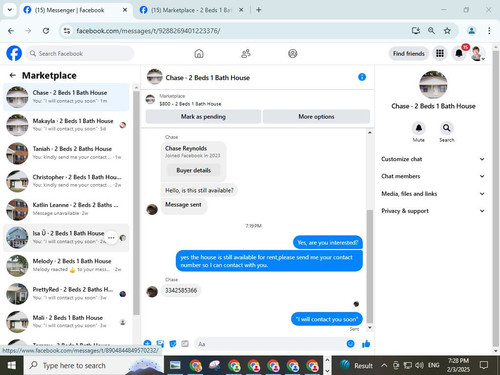Choose a GIF from composer
This screenshot has height=375, width=500.
[x=185, y=344]
